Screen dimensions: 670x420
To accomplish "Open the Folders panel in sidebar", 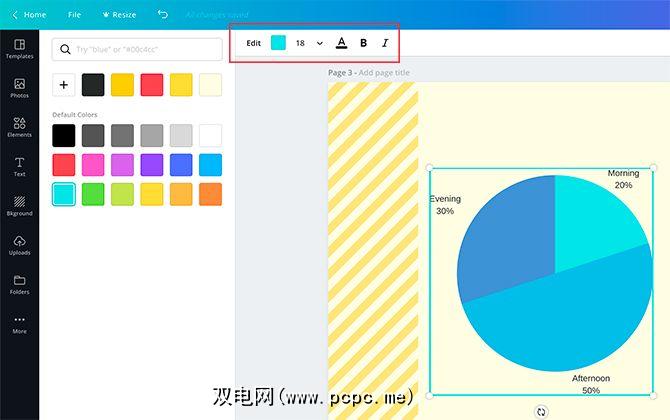I will pos(19,285).
